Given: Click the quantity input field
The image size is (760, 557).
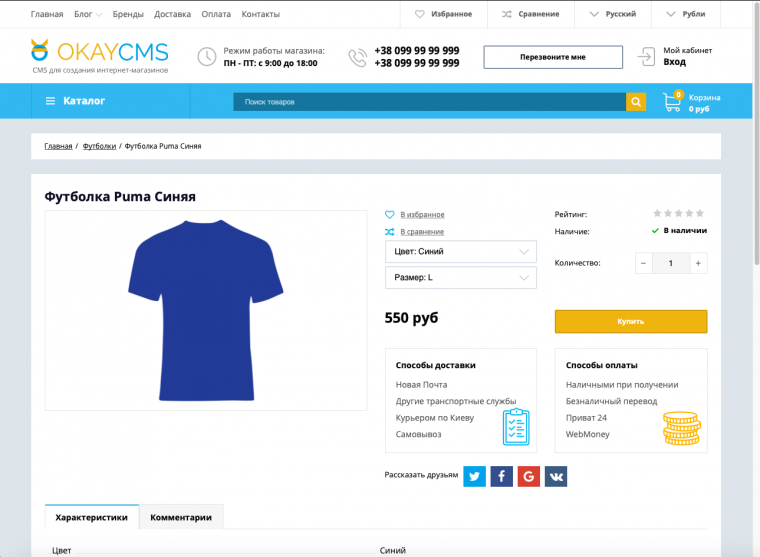Looking at the screenshot, I should (x=671, y=263).
